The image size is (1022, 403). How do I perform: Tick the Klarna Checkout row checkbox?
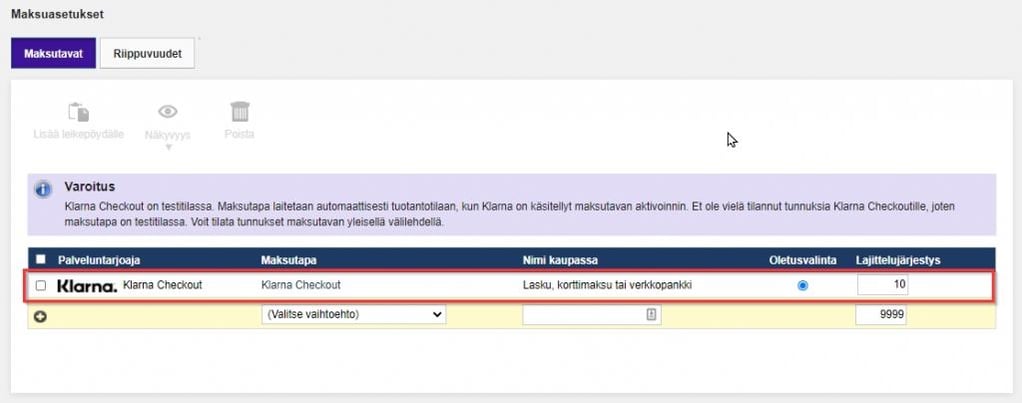point(41,286)
